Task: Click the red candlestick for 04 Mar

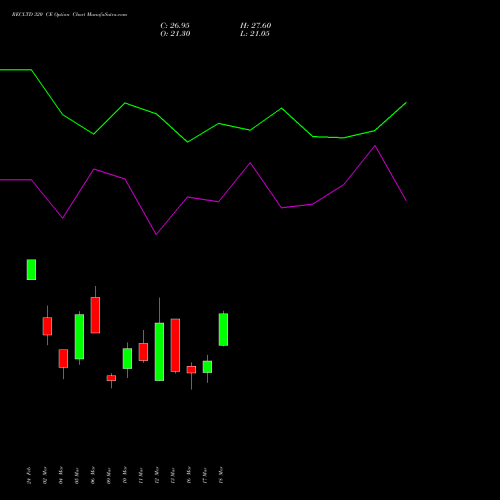Action: point(63,359)
